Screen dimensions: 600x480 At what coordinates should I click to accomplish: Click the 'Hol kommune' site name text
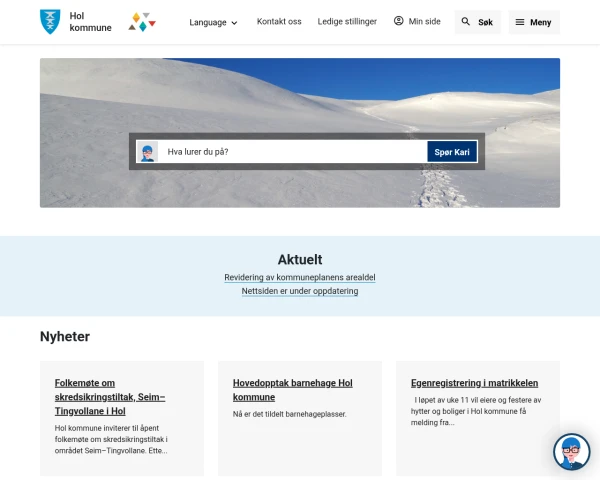(x=90, y=22)
